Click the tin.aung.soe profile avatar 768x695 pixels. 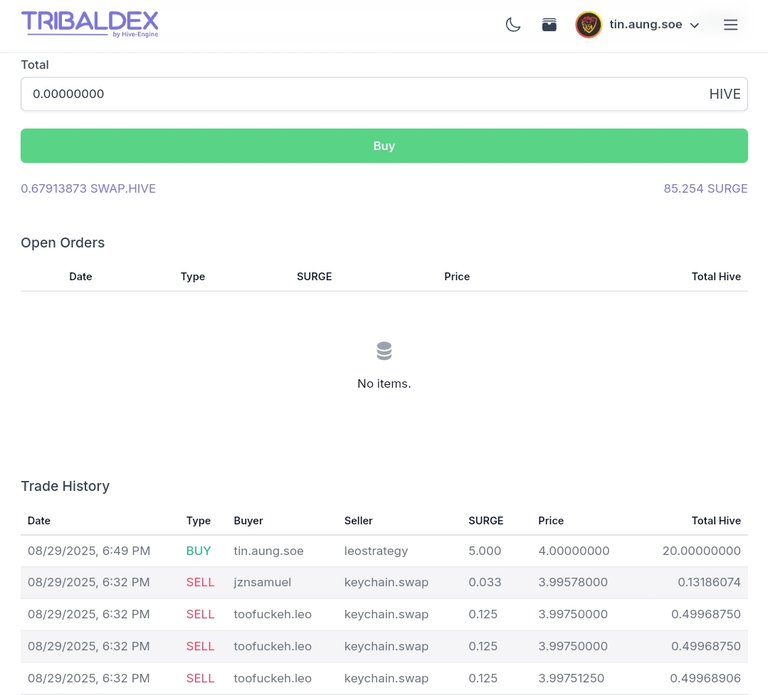pyautogui.click(x=588, y=24)
